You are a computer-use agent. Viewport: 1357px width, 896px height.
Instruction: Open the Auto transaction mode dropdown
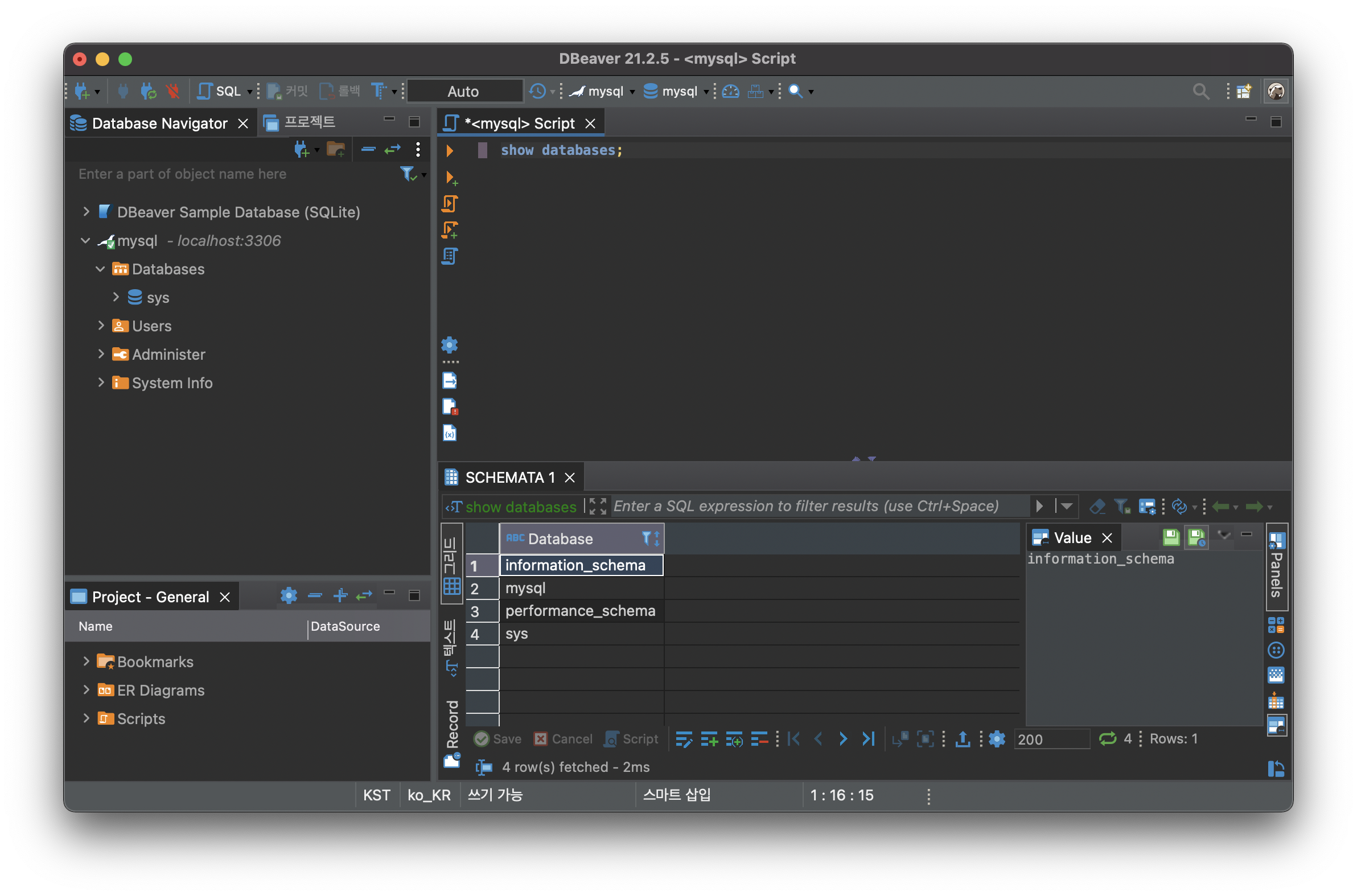[x=464, y=92]
